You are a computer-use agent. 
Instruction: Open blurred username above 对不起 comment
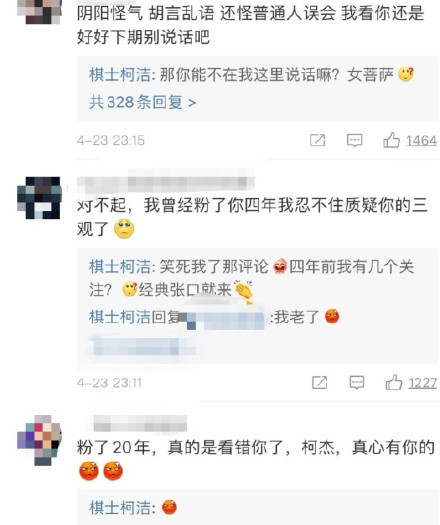[166, 182]
